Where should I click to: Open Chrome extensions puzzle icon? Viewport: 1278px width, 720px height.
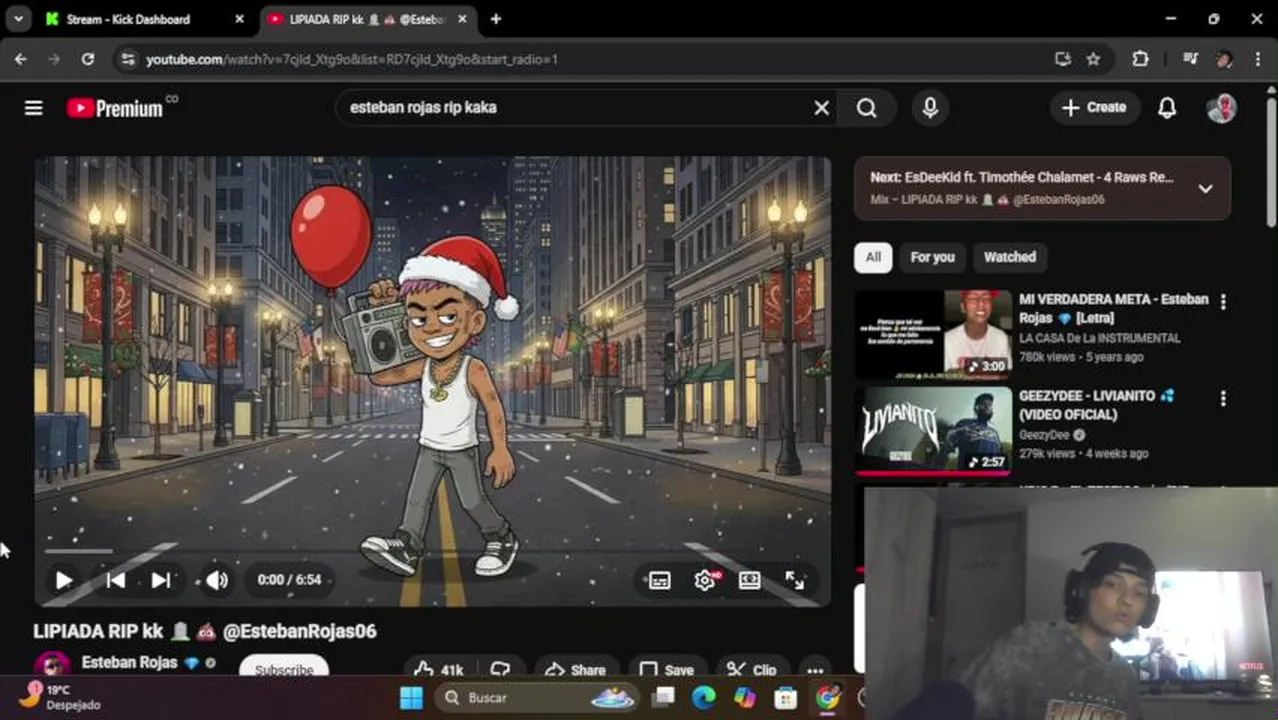(1140, 59)
